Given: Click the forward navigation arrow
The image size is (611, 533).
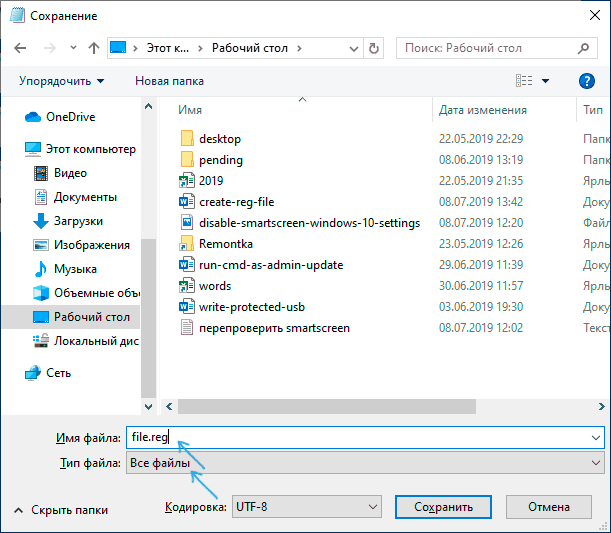Looking at the screenshot, I should 49,48.
